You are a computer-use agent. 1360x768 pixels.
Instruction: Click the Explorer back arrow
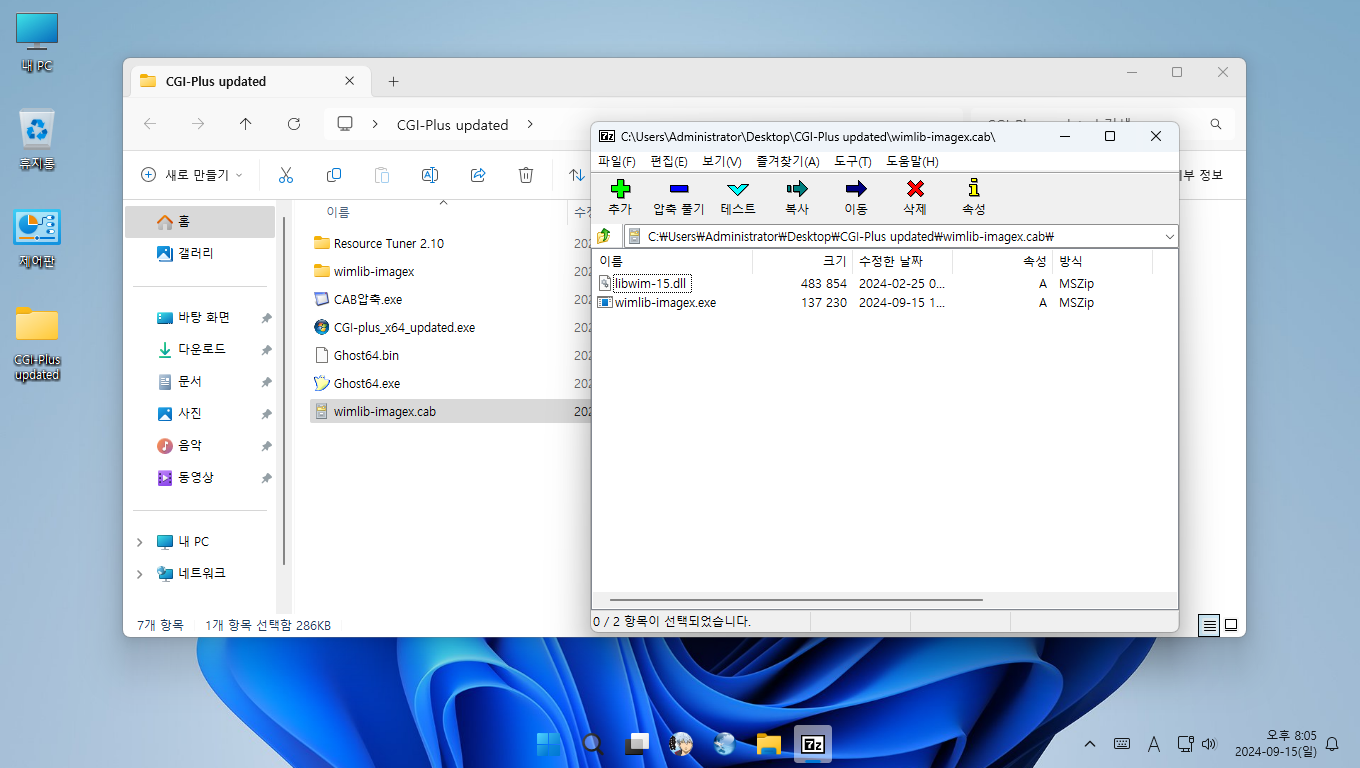(x=150, y=124)
